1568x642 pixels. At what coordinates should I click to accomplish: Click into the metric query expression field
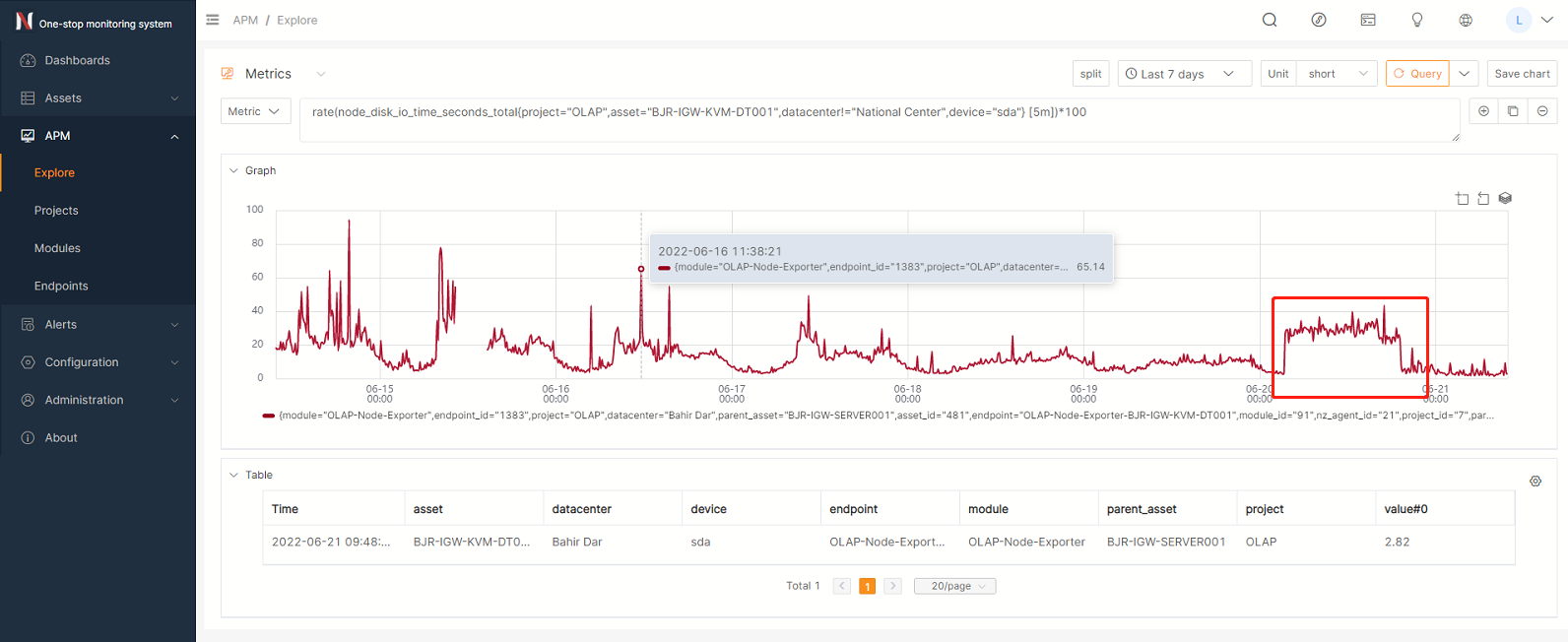877,120
